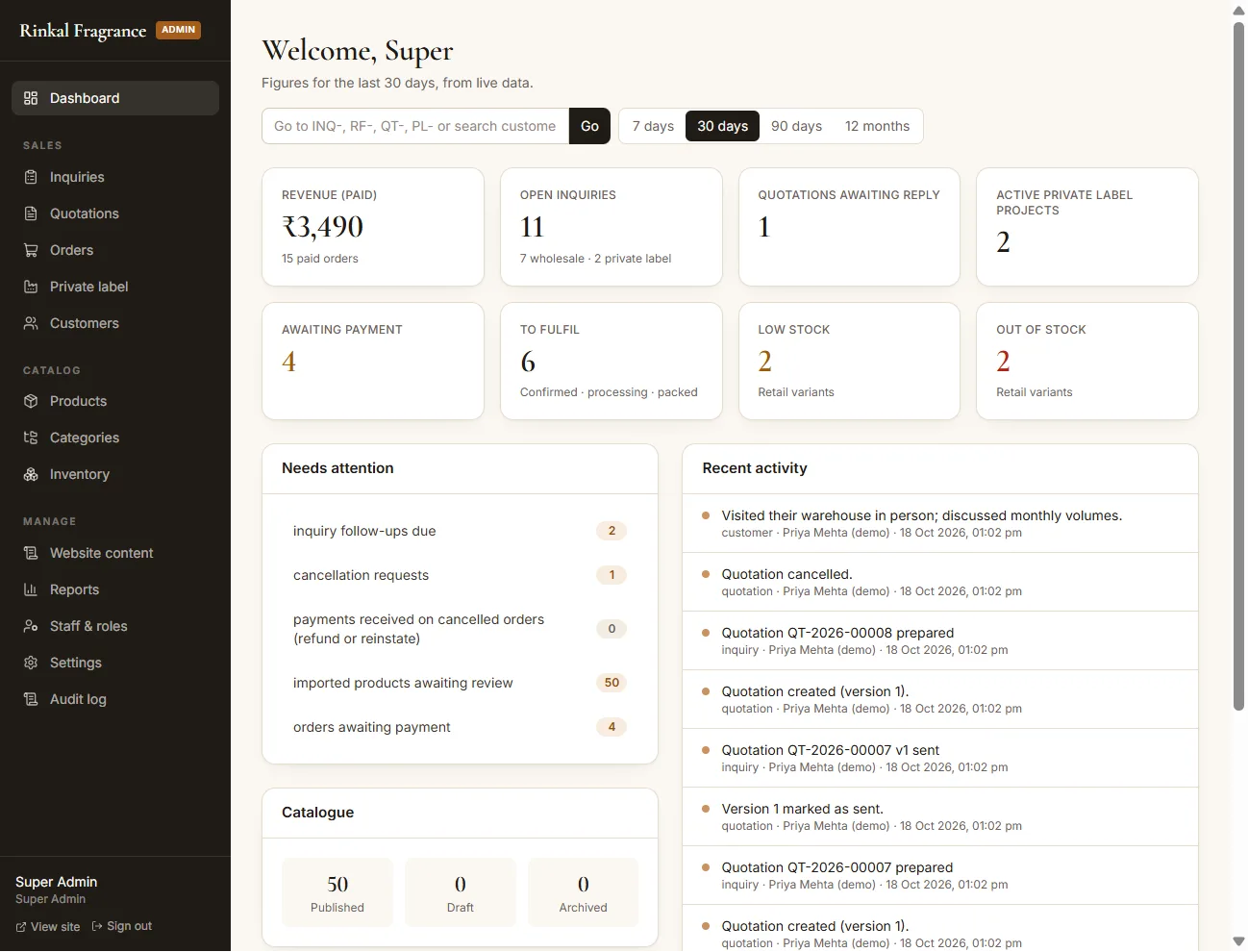Click the Settings gear icon

tap(31, 663)
